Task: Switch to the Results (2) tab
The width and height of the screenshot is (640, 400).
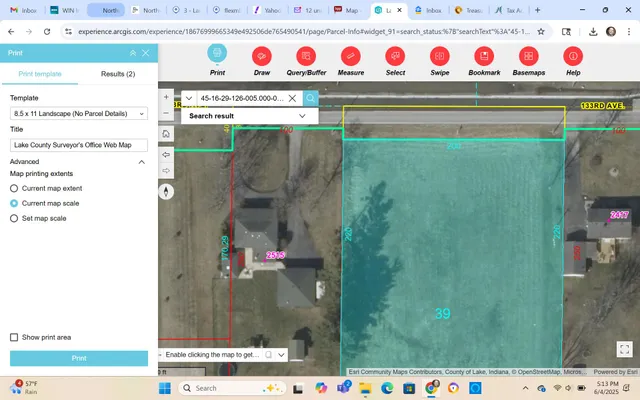Action: point(118,74)
